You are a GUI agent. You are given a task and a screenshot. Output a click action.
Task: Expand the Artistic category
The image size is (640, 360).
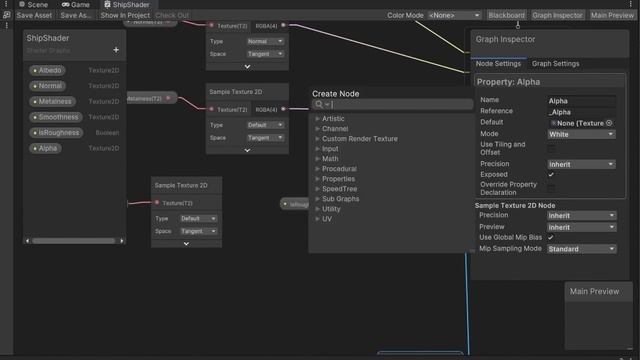coord(317,119)
